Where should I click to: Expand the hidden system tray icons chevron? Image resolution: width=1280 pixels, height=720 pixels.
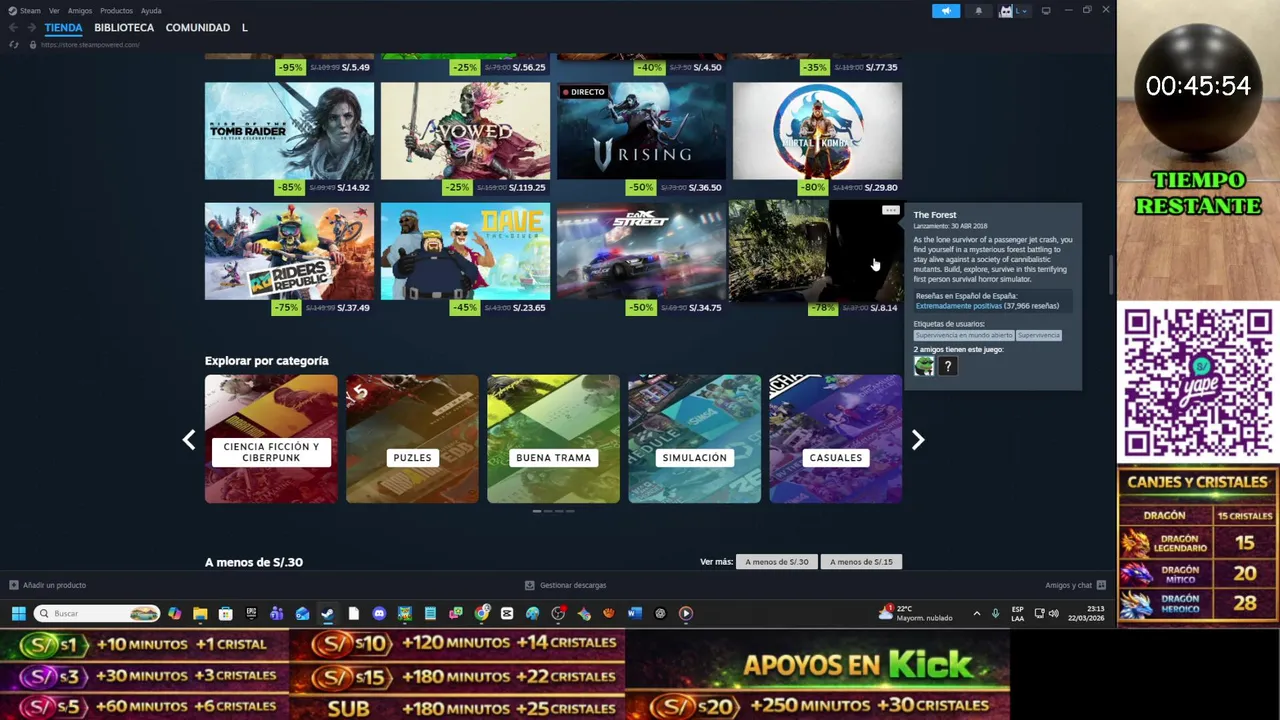click(x=977, y=613)
